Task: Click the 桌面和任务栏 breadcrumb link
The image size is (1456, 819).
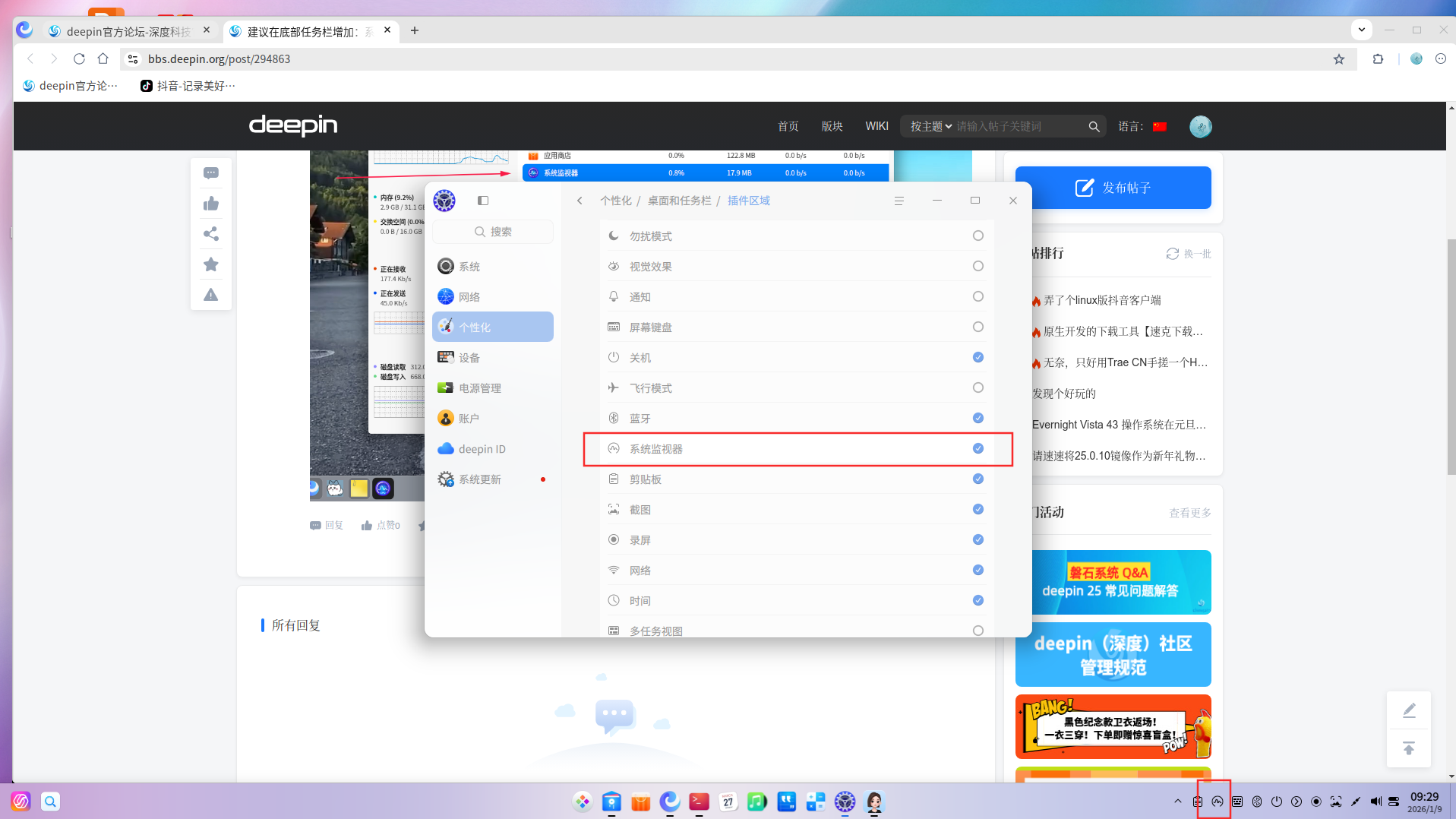Action: click(x=680, y=201)
